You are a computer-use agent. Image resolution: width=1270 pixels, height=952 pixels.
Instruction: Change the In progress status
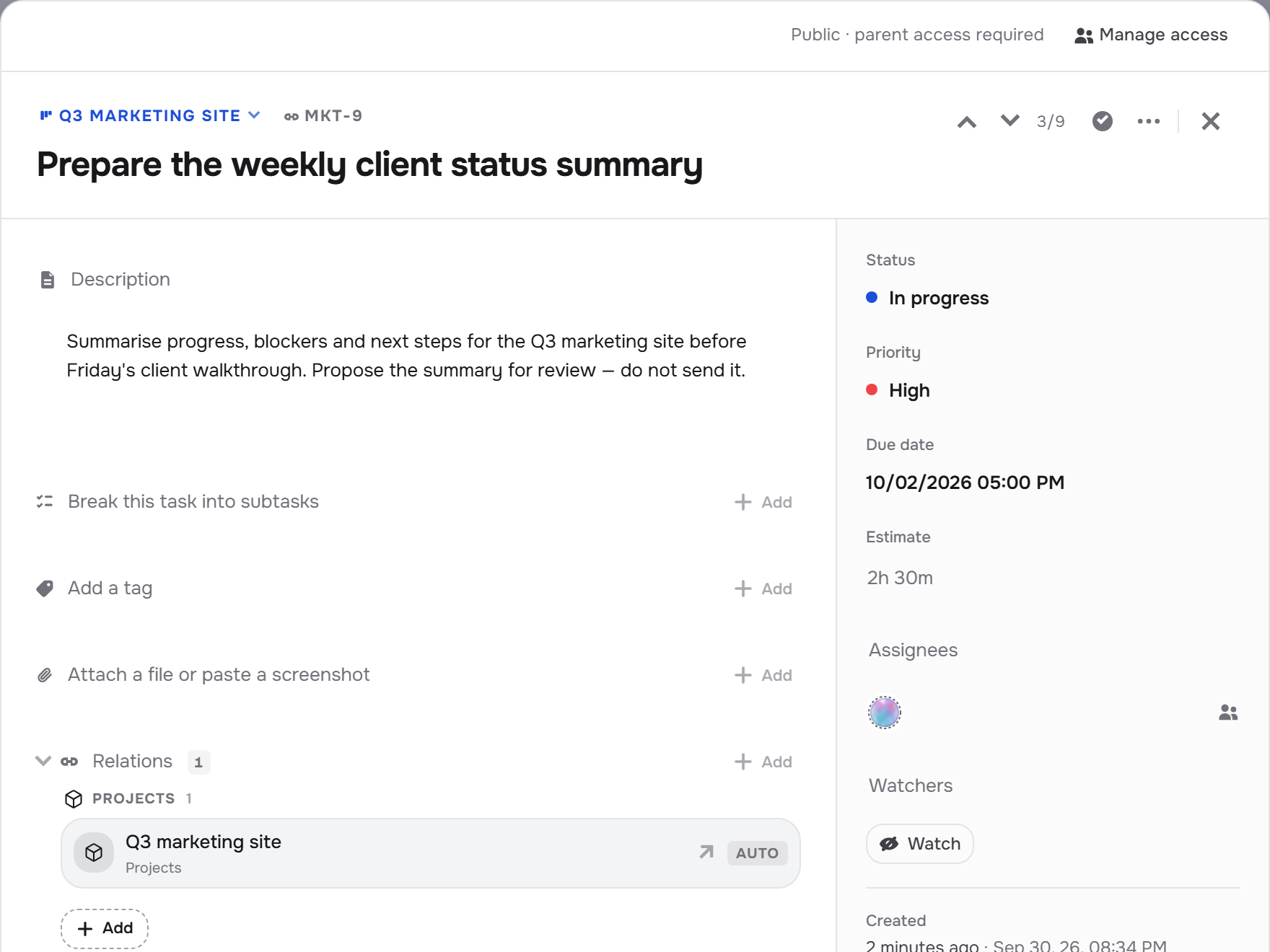point(927,298)
